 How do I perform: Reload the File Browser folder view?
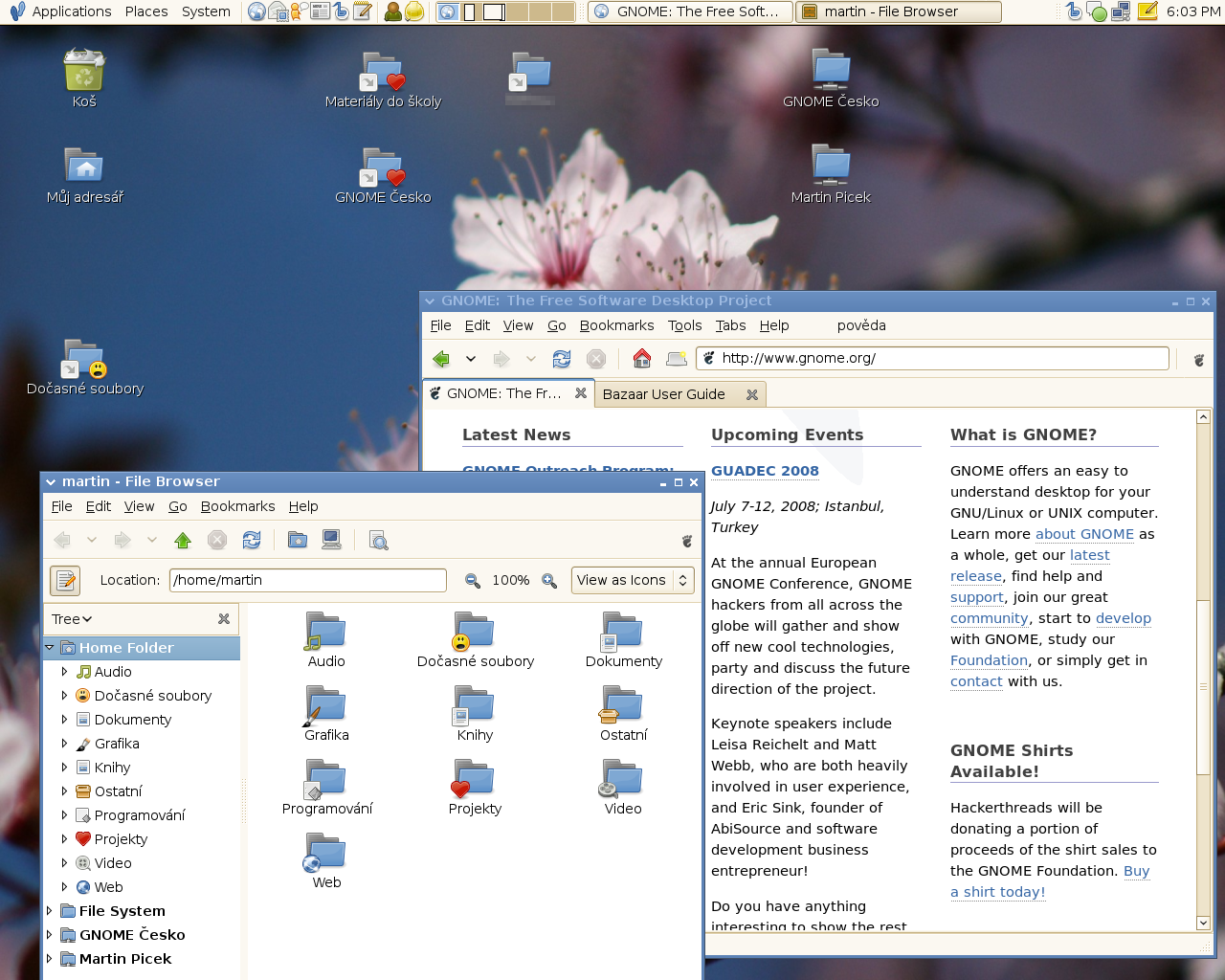[x=252, y=541]
